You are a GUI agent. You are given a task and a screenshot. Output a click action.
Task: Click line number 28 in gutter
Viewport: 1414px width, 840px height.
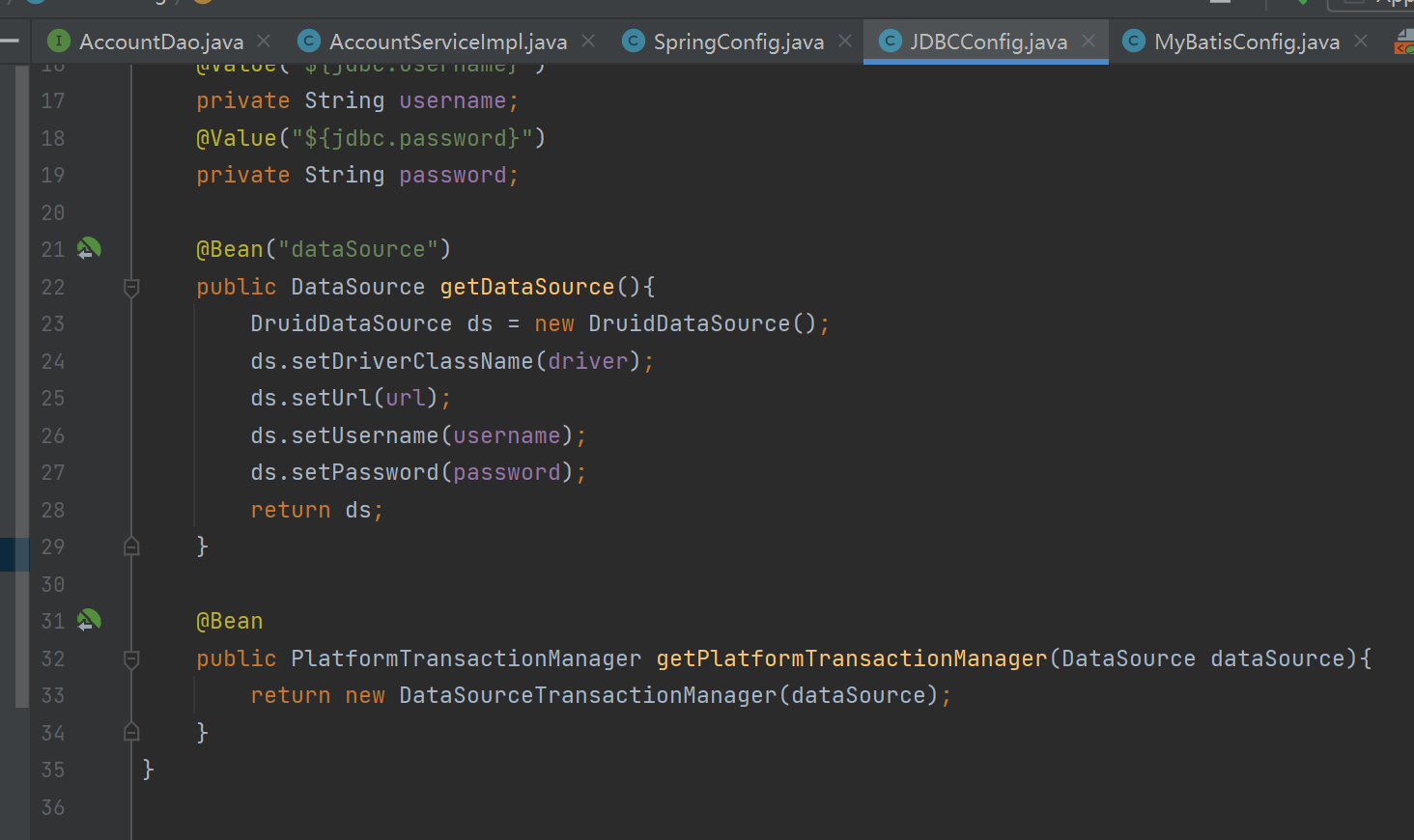click(53, 510)
